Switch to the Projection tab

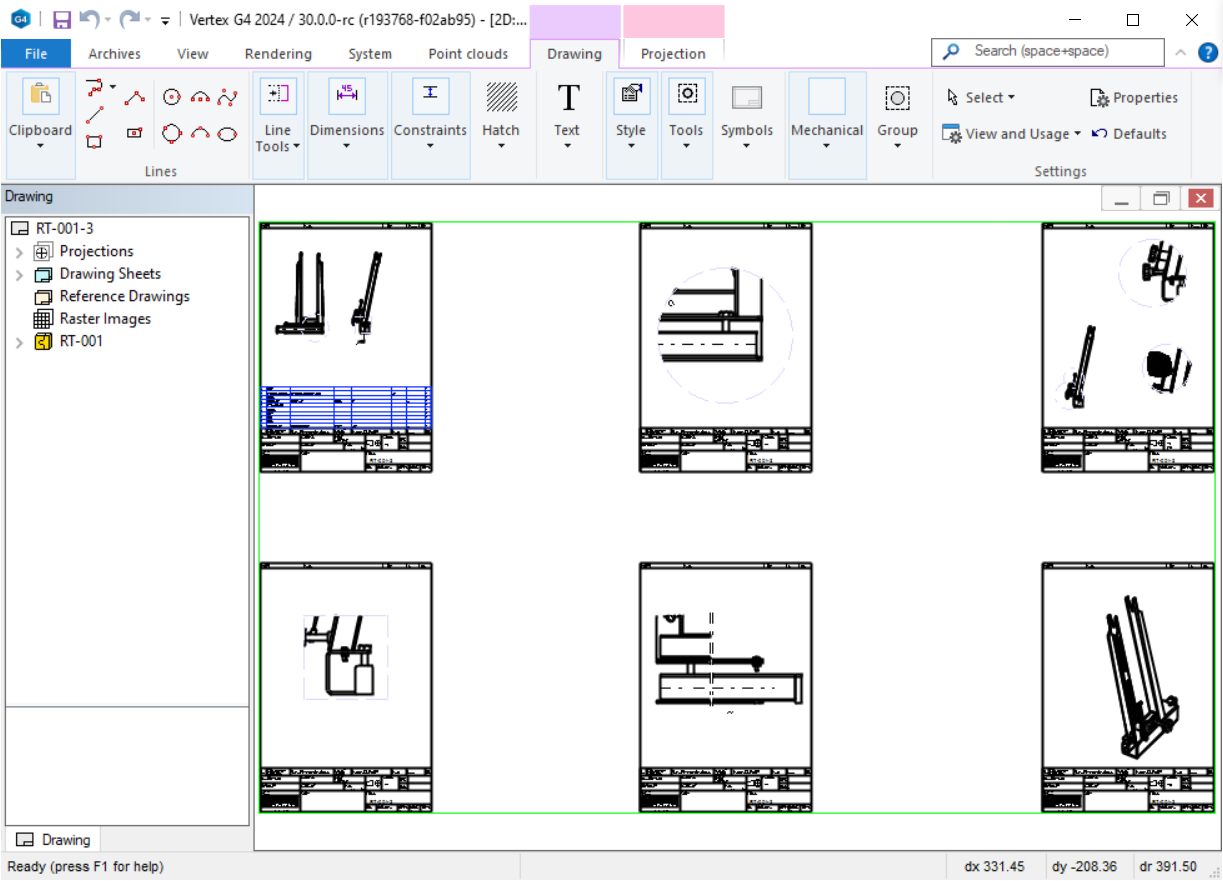click(672, 55)
